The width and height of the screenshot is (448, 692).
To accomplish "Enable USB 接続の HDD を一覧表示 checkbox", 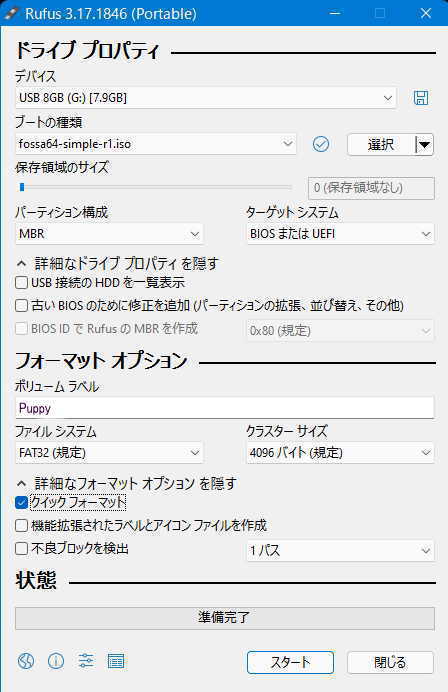I will [21, 282].
